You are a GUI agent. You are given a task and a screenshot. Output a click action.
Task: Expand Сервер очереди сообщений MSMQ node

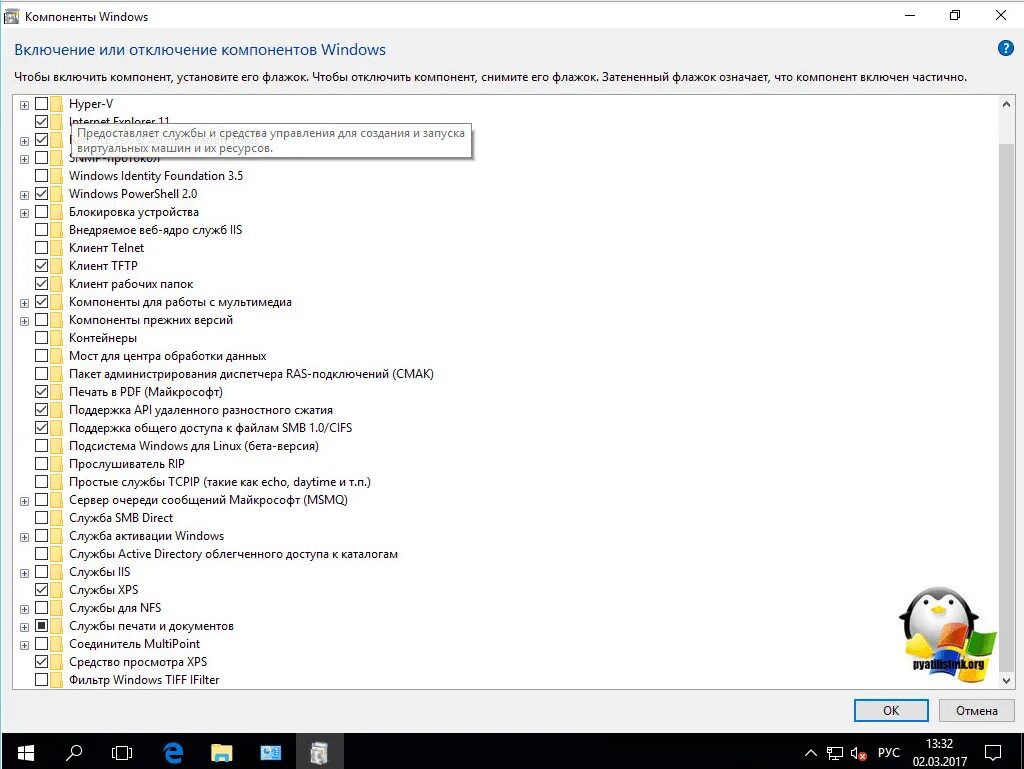[24, 501]
